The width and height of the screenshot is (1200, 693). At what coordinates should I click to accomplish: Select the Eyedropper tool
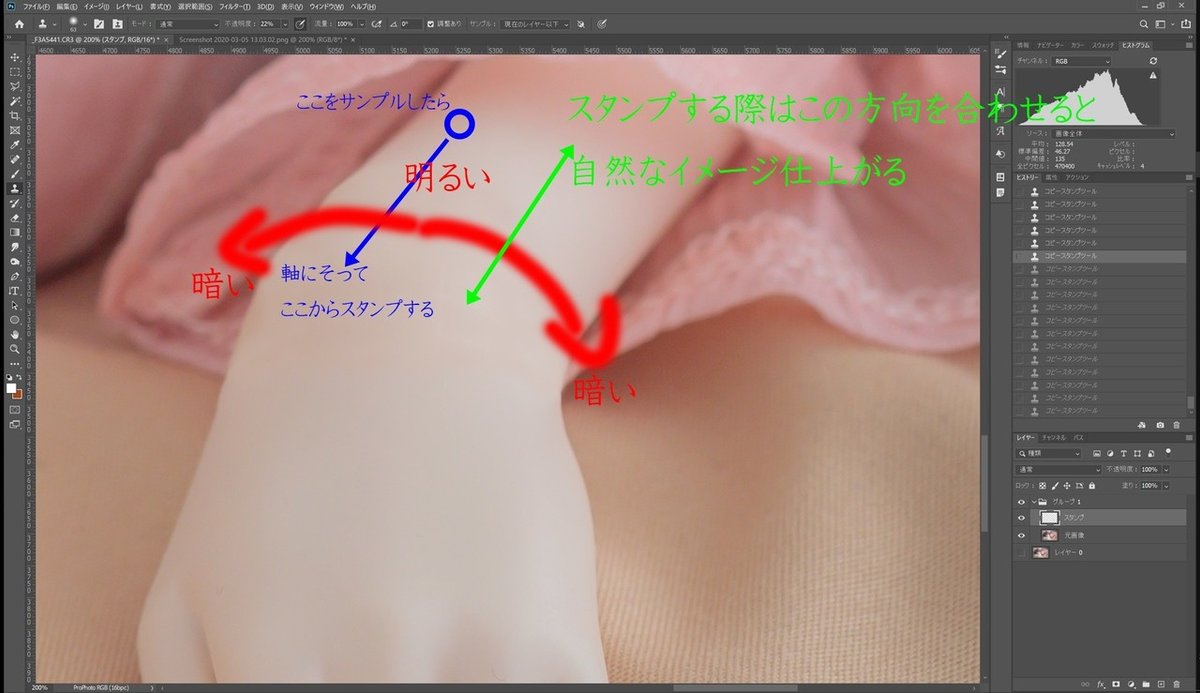(15, 145)
